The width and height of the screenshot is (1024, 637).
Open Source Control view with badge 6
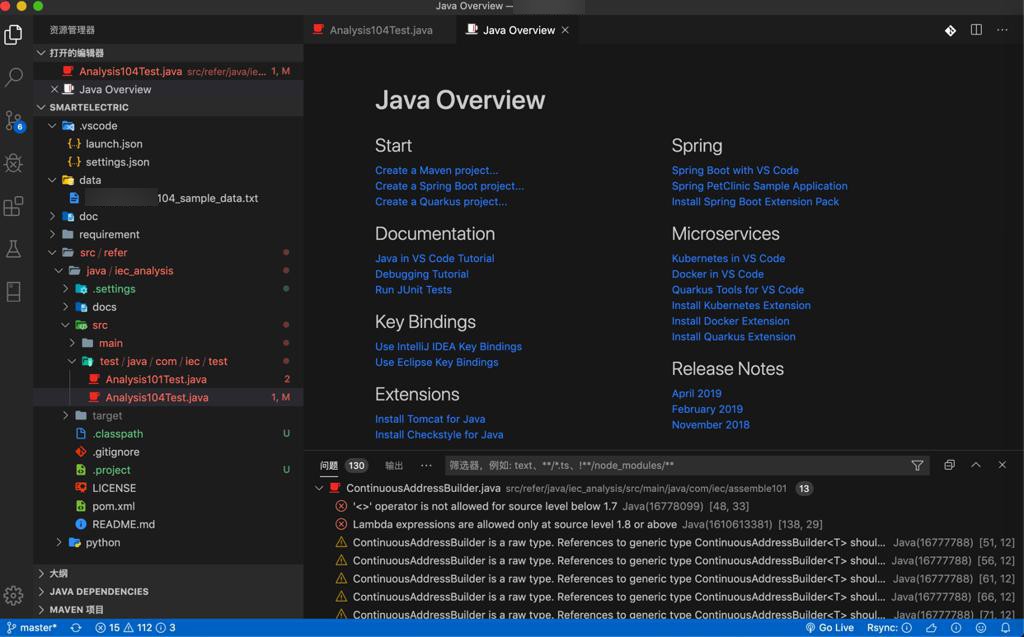tap(14, 121)
